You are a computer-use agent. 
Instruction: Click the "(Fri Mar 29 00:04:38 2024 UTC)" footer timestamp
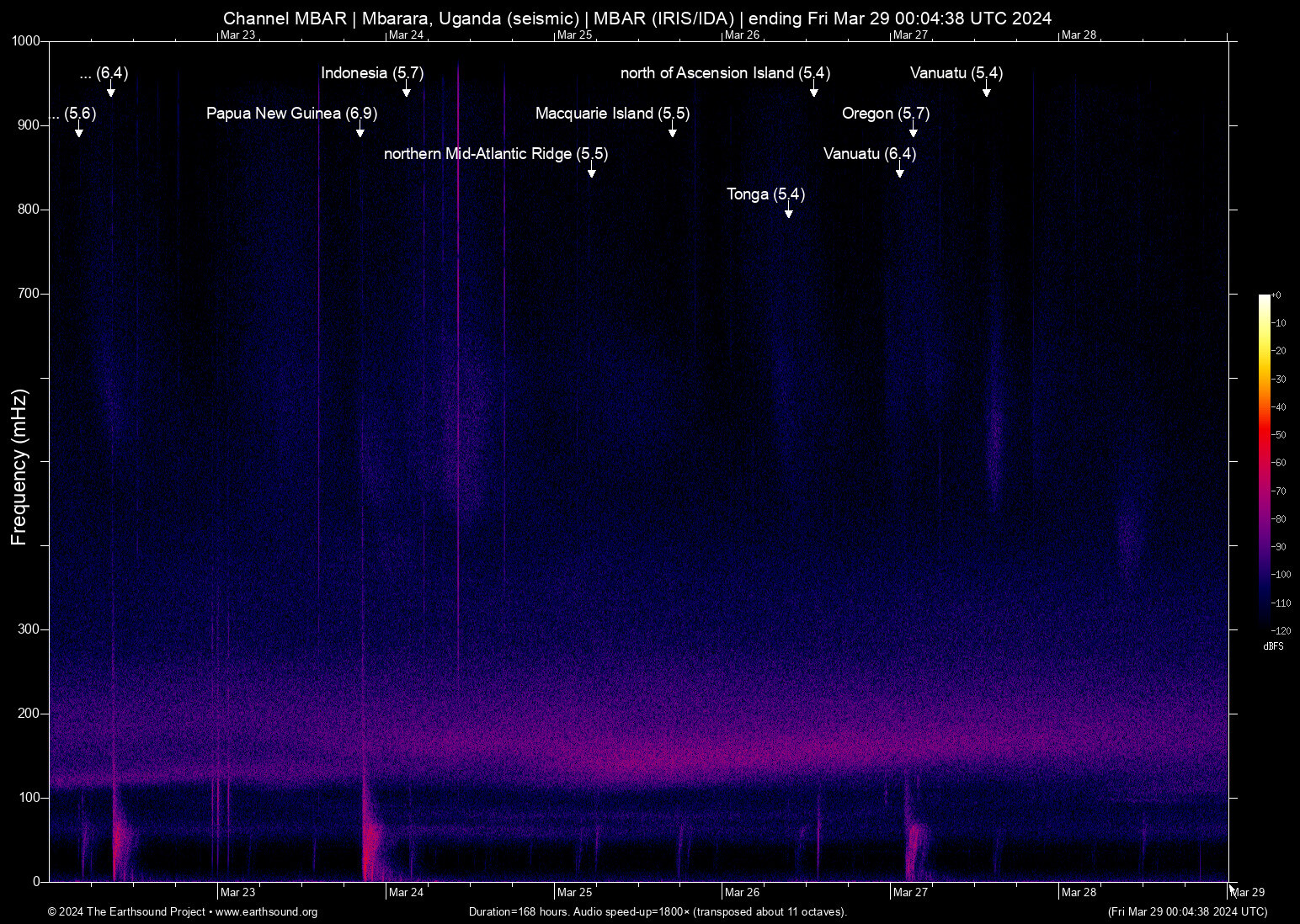coord(1188,912)
